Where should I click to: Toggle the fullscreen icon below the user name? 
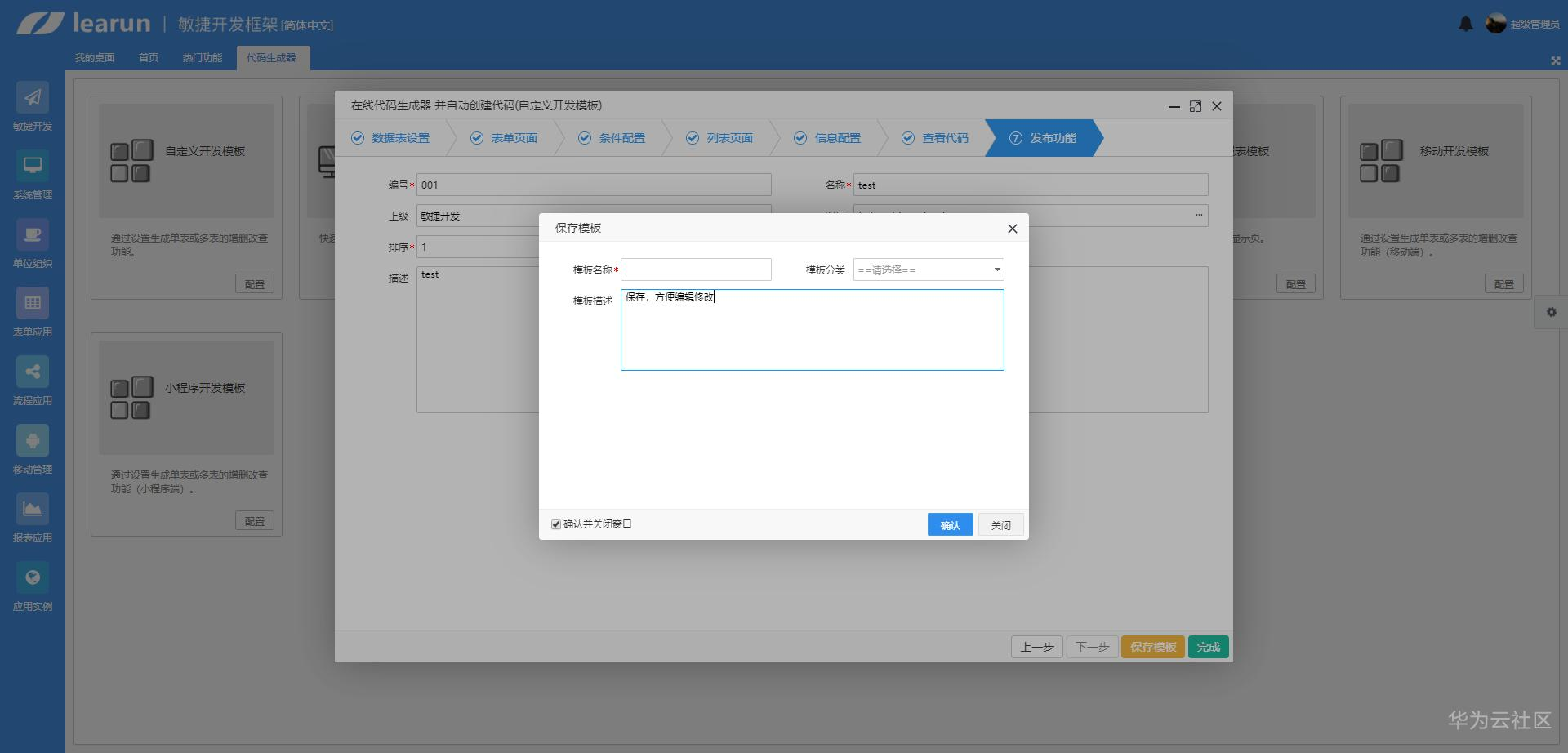1555,60
